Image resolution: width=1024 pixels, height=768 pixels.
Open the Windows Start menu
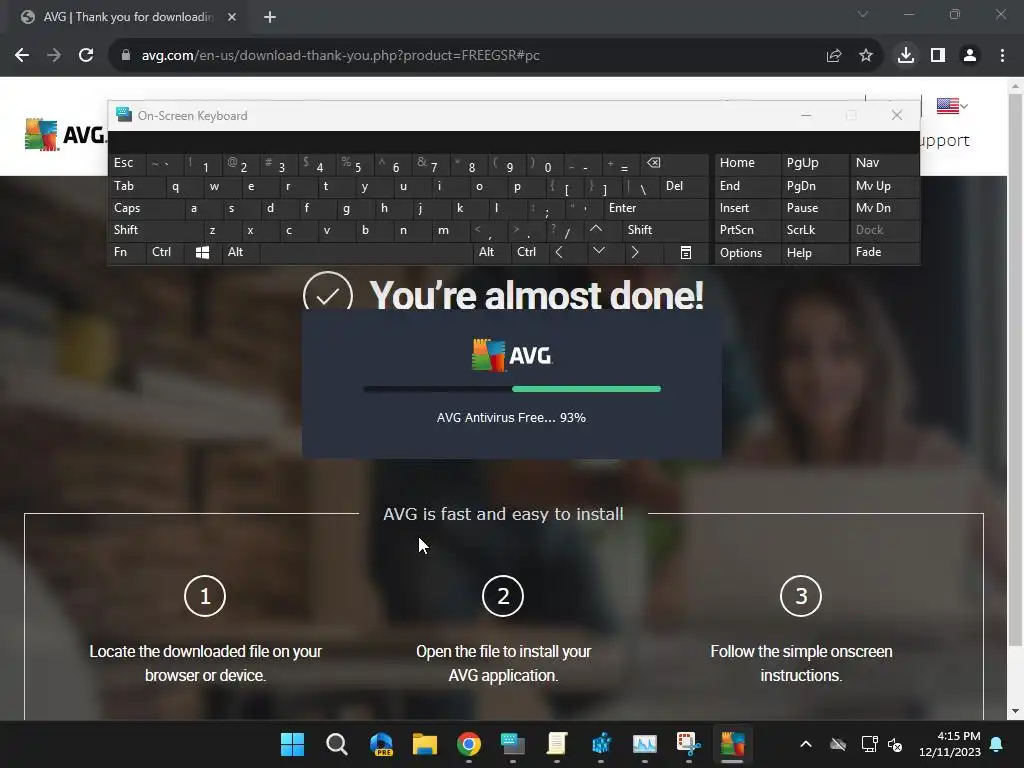pos(292,744)
